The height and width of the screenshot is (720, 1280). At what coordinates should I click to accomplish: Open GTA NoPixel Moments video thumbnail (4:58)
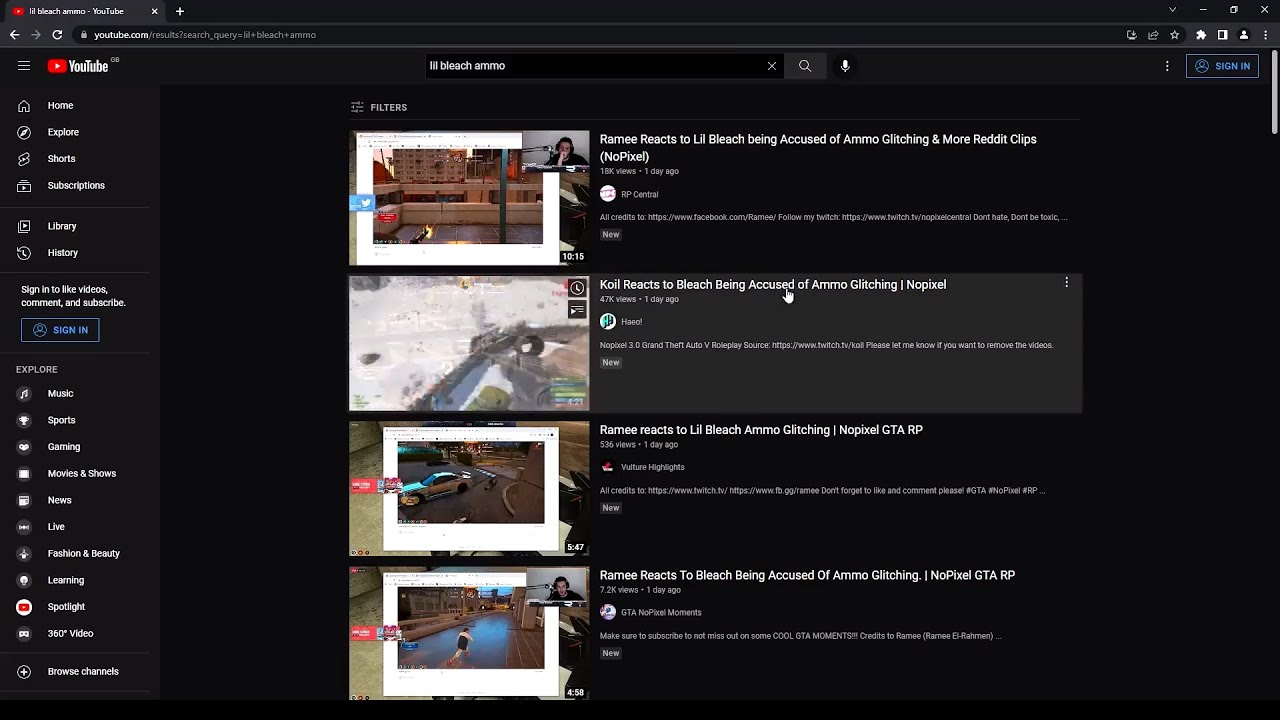coord(469,633)
